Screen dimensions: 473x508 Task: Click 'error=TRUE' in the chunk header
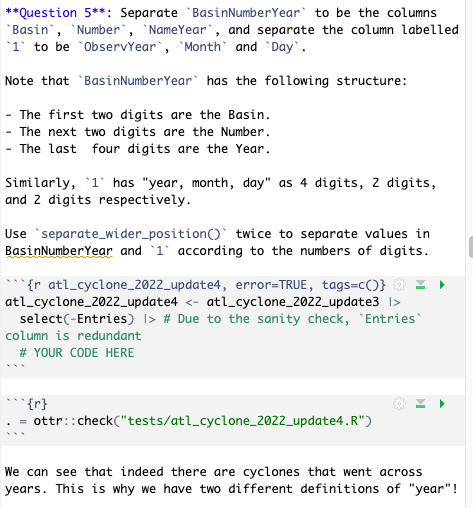[x=271, y=285]
